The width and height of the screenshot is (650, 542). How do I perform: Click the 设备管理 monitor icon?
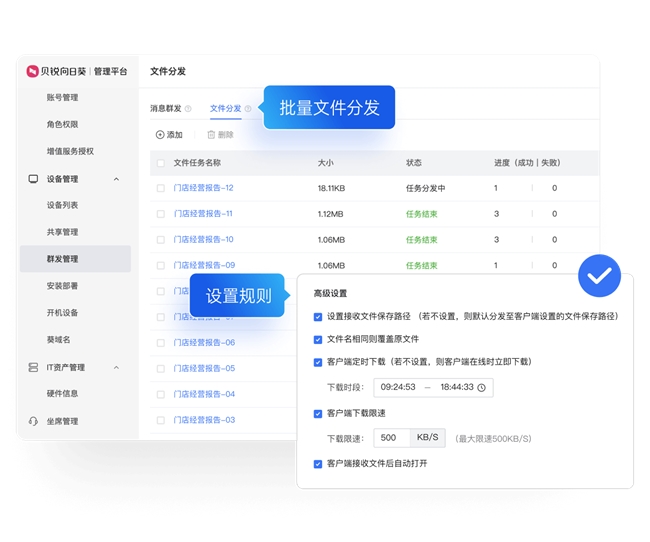(33, 179)
